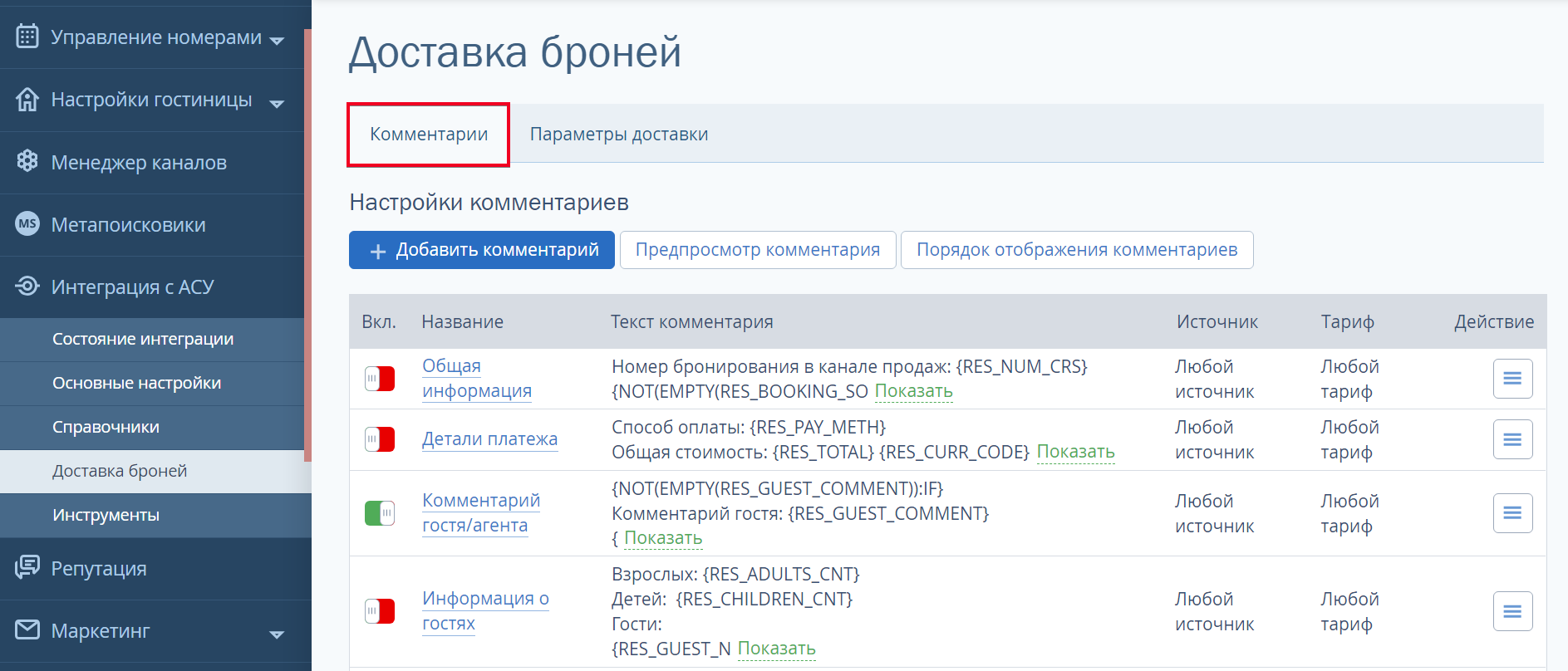Enable the Детали платежа comment toggle
The image size is (1568, 671).
pyautogui.click(x=380, y=439)
